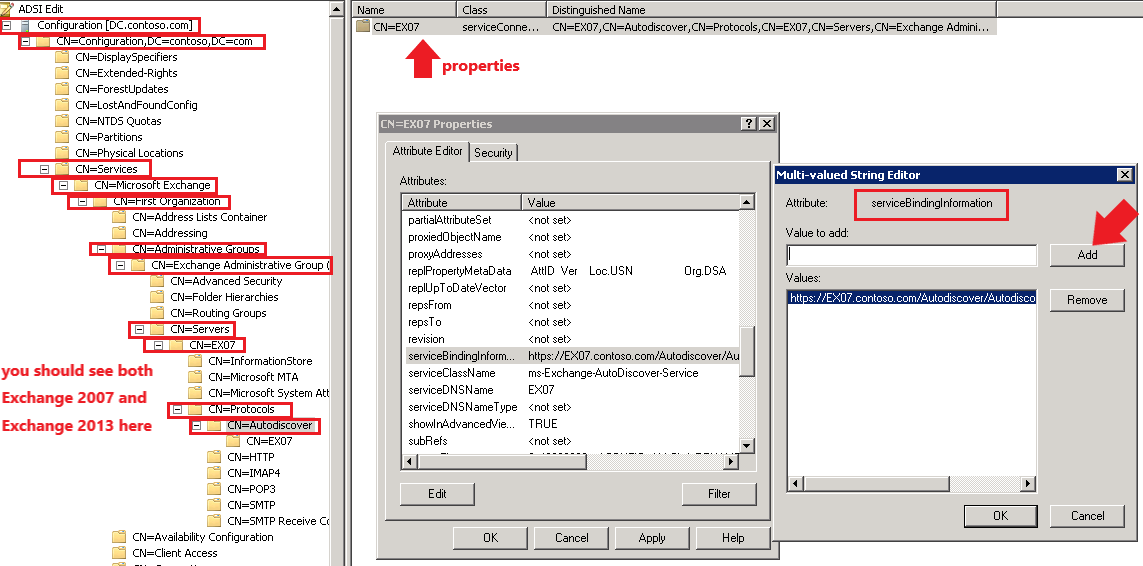Collapse the CN=Autodiscover tree node
The width and height of the screenshot is (1143, 566).
coord(196,425)
